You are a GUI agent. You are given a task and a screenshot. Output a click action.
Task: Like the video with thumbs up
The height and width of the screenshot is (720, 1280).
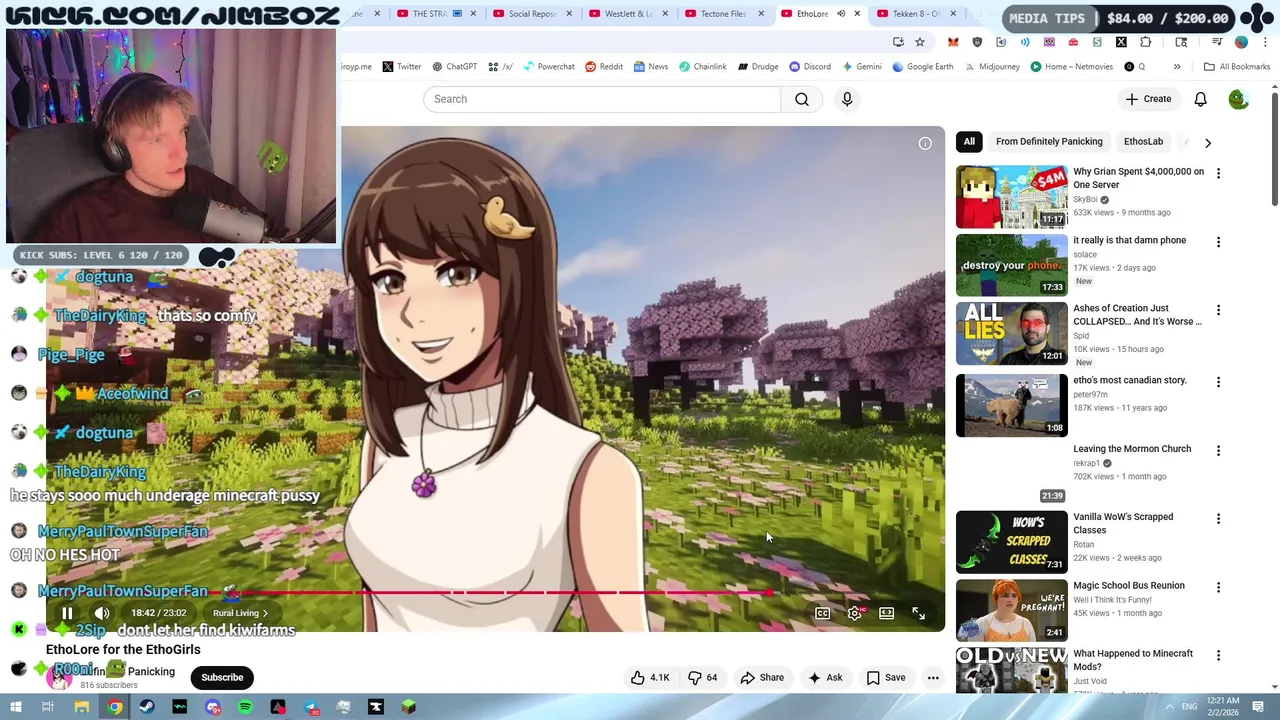click(x=650, y=677)
